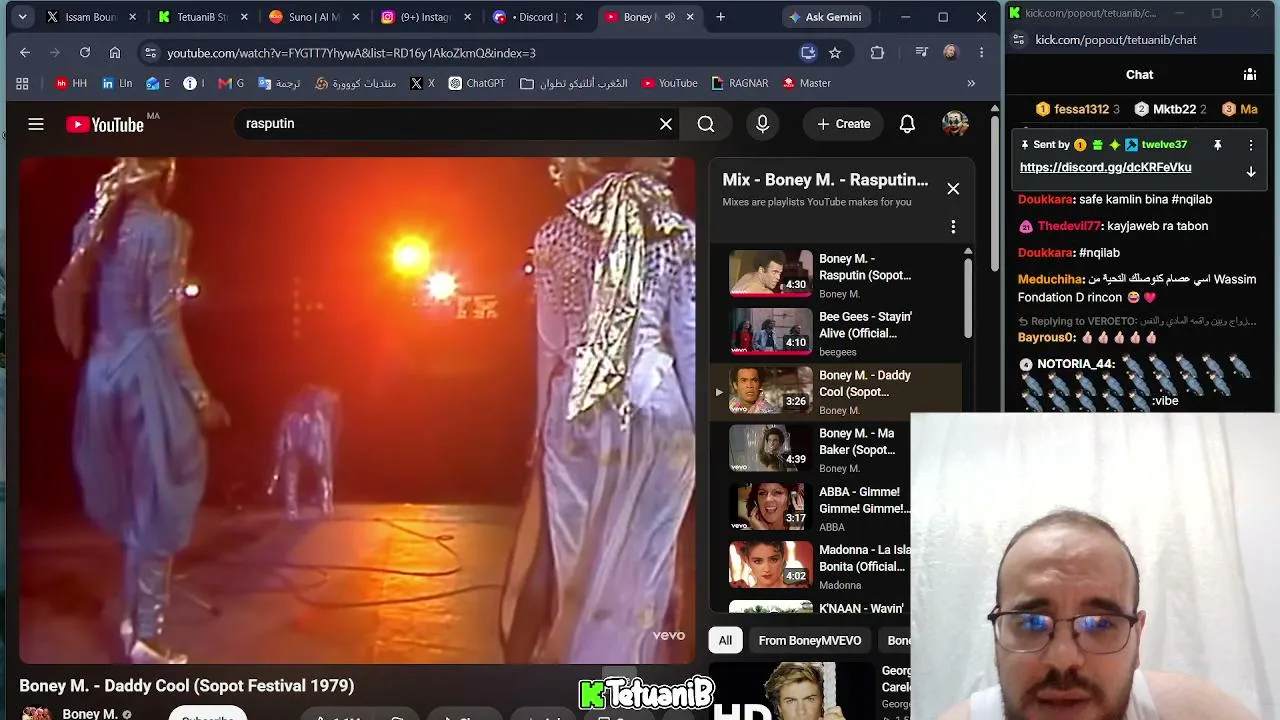Open the viewers list icon in Kick chat

pos(1250,75)
